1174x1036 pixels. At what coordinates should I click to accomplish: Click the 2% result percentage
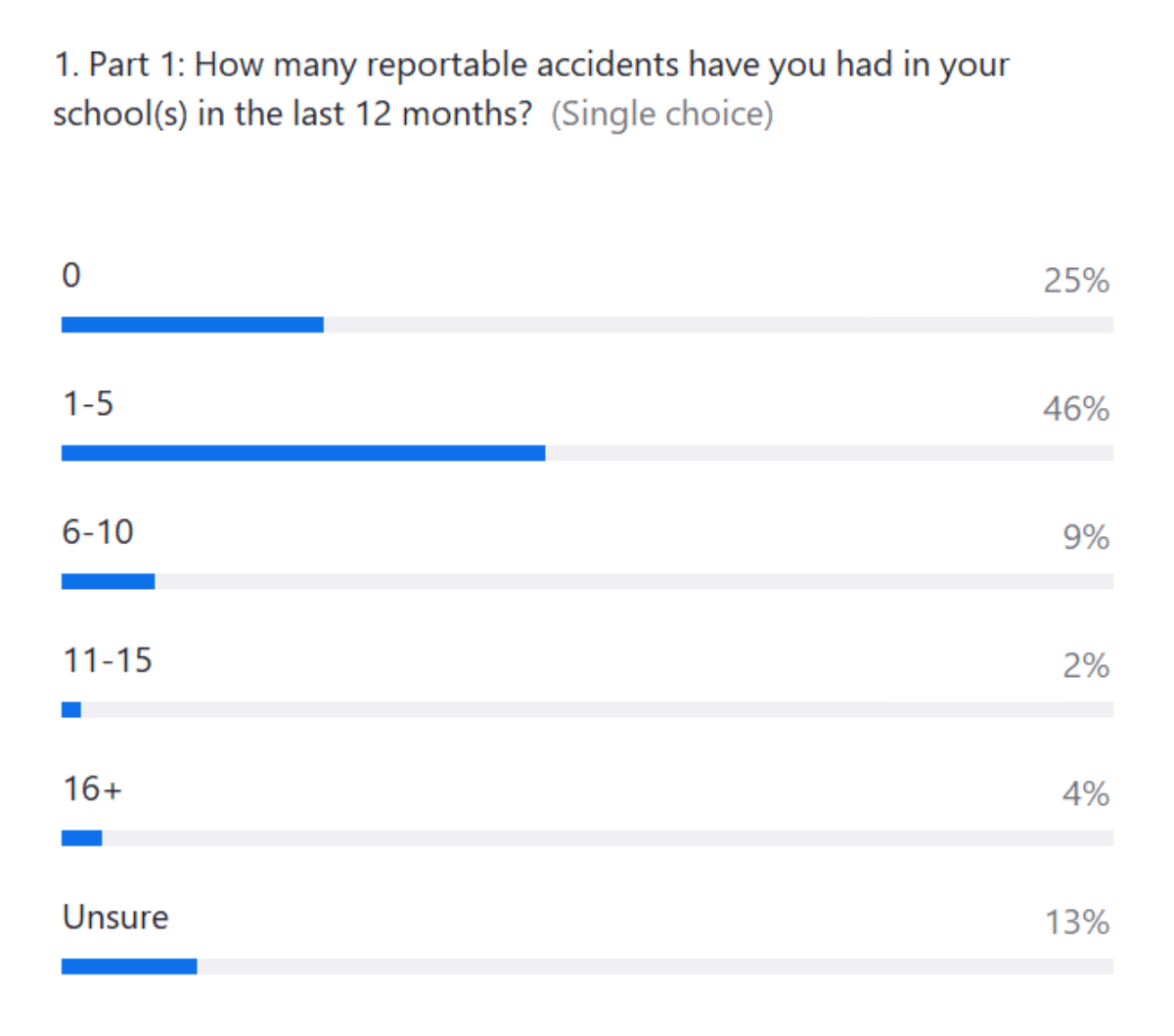1085,666
